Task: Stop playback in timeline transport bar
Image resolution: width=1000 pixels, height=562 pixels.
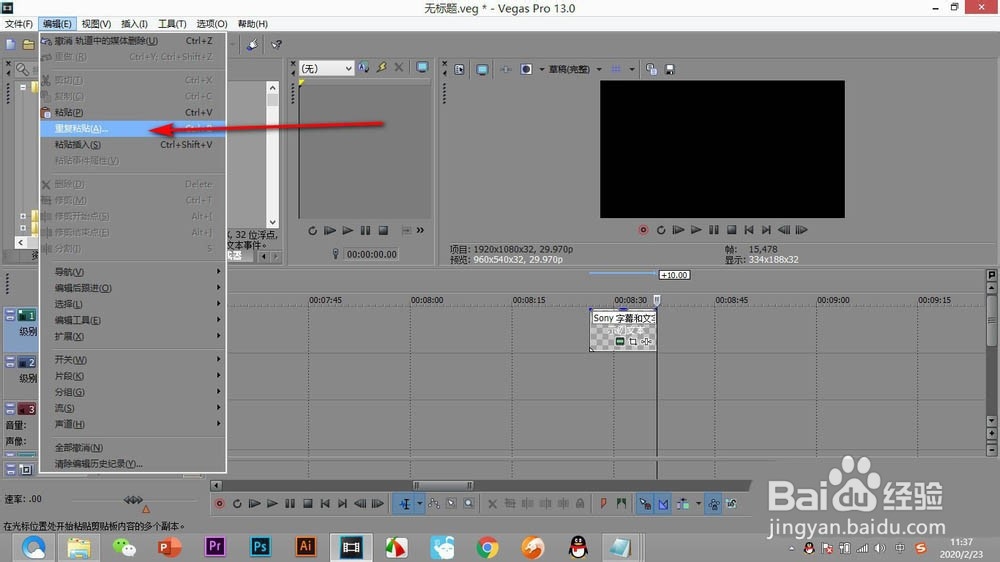Action: [x=307, y=503]
